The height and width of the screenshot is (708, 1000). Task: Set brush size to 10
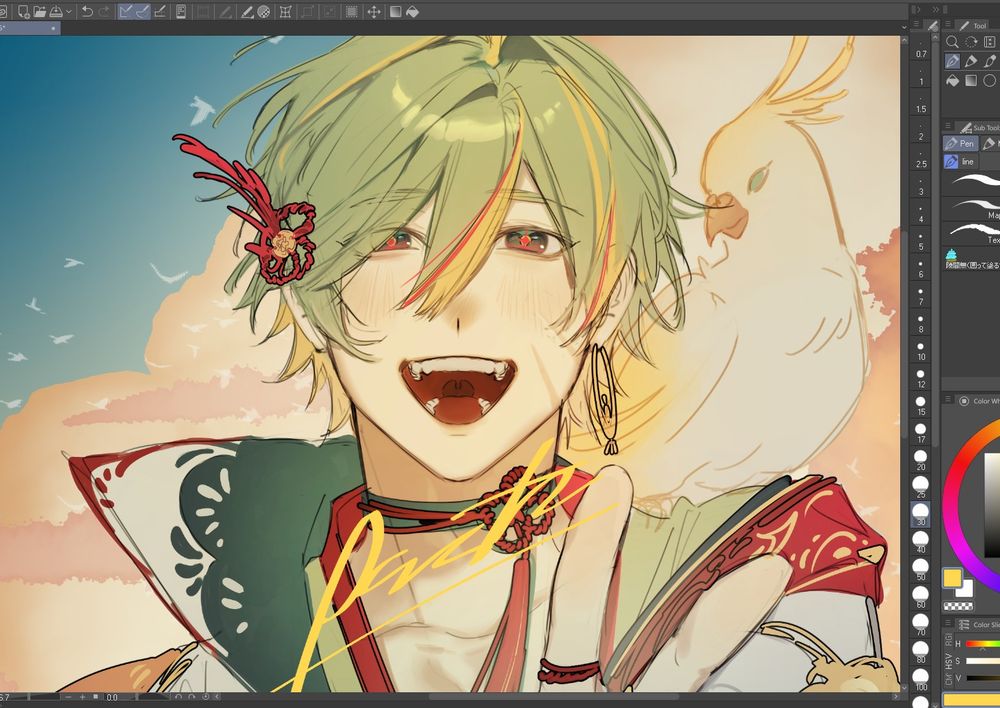pos(920,351)
